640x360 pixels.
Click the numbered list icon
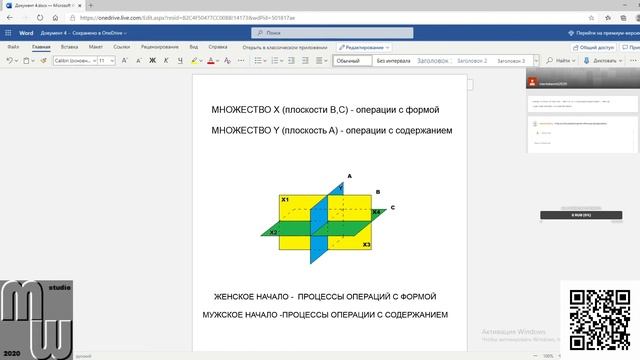[275, 60]
